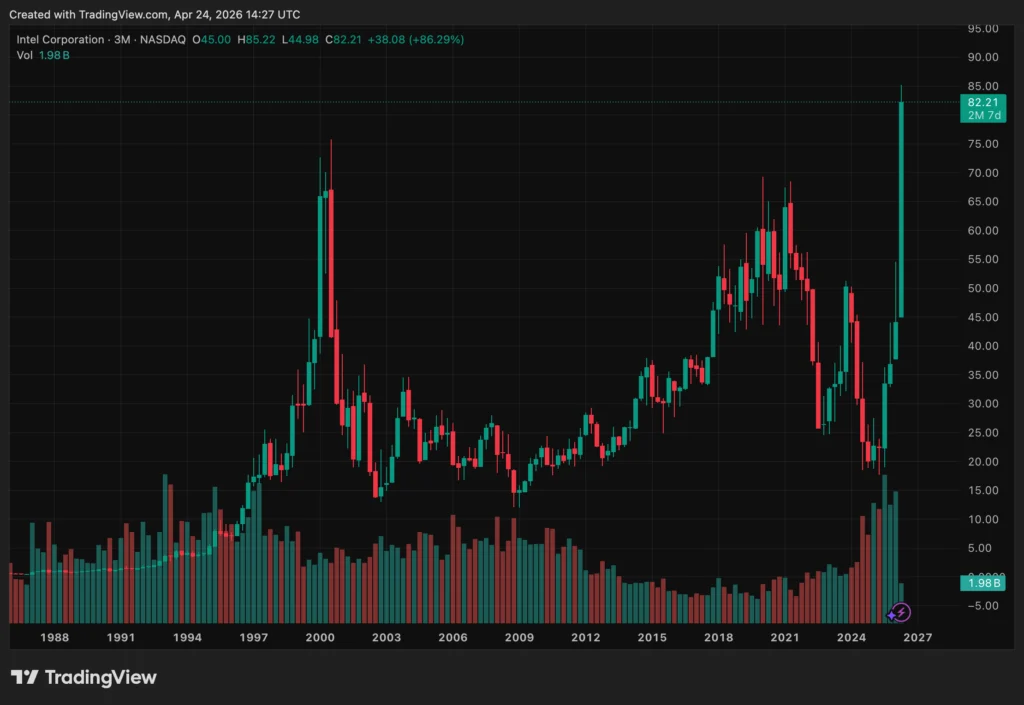The height and width of the screenshot is (705, 1024).
Task: Click the purple lightning event icon
Action: (900, 612)
